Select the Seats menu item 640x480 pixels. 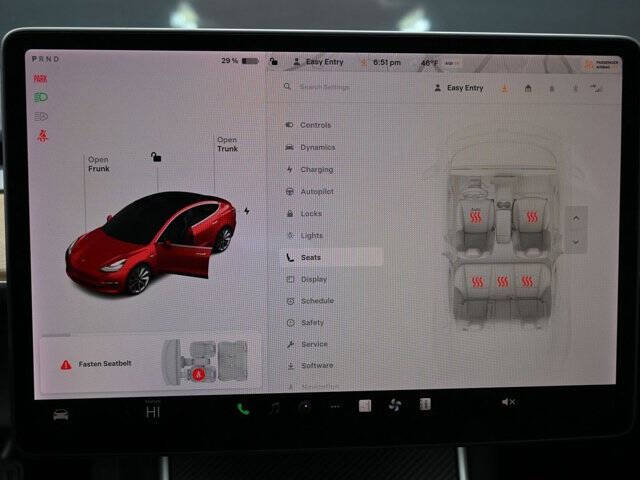point(331,258)
